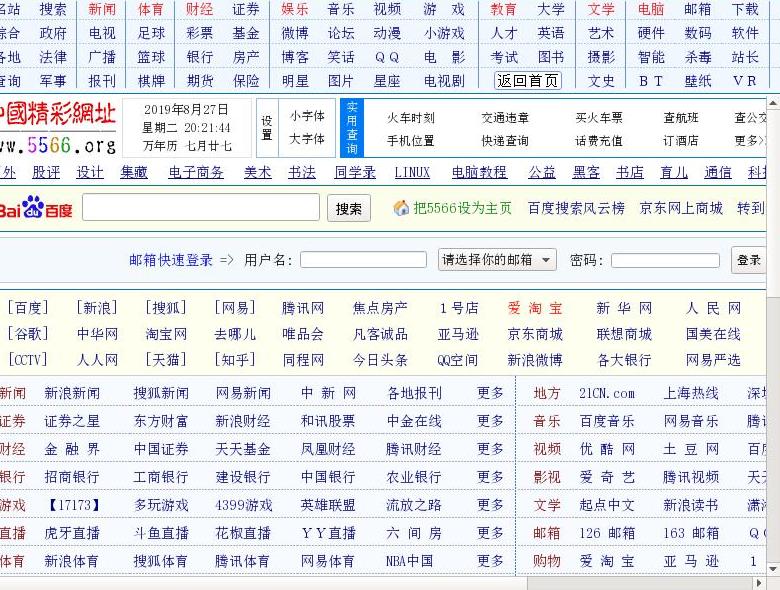Click 万年历 under the date

[x=160, y=146]
